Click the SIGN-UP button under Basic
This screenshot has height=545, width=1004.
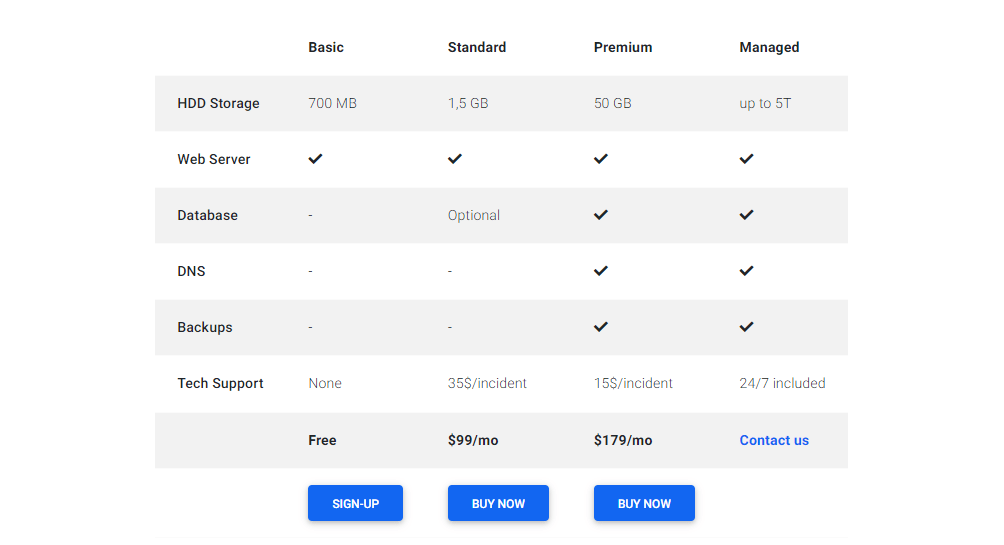(x=355, y=503)
